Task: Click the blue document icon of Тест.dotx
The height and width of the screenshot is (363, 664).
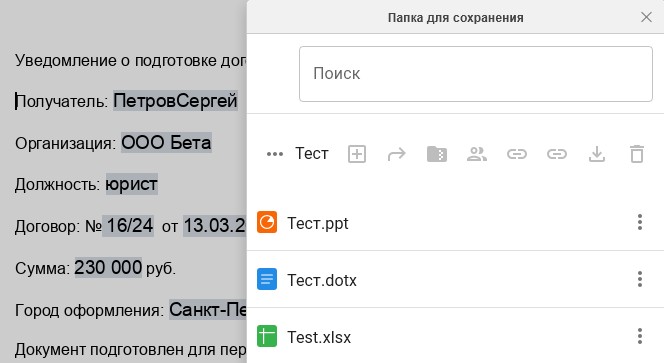Action: [x=267, y=279]
